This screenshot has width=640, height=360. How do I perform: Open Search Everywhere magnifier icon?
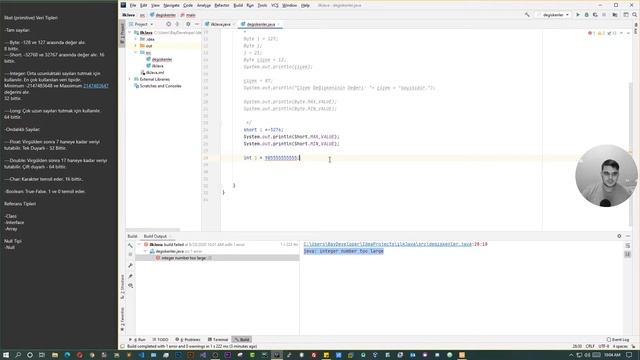635,15
